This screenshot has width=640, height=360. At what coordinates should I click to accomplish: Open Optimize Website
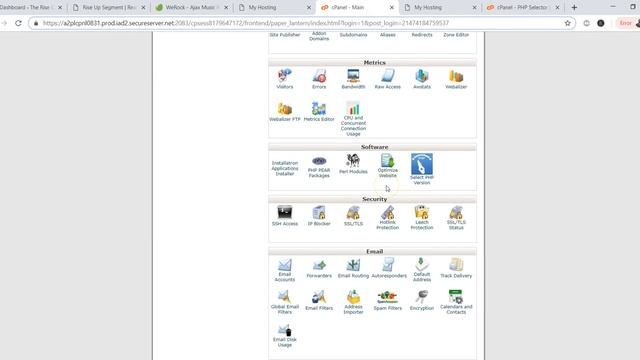[387, 166]
